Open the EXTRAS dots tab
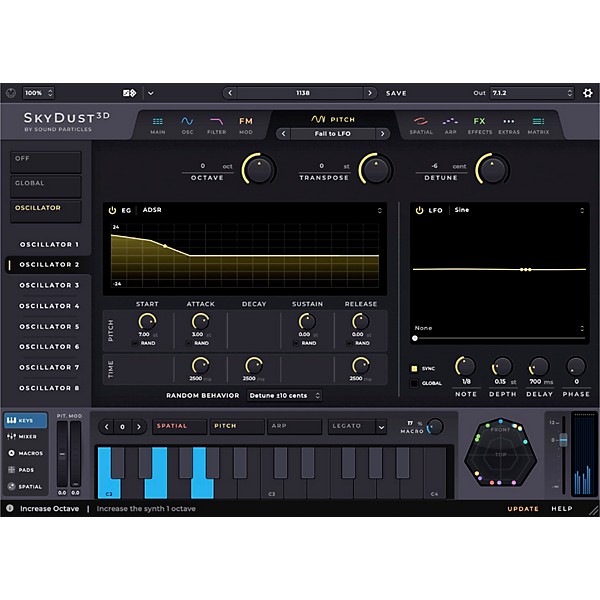Screen dimensions: 600x600 pos(509,126)
